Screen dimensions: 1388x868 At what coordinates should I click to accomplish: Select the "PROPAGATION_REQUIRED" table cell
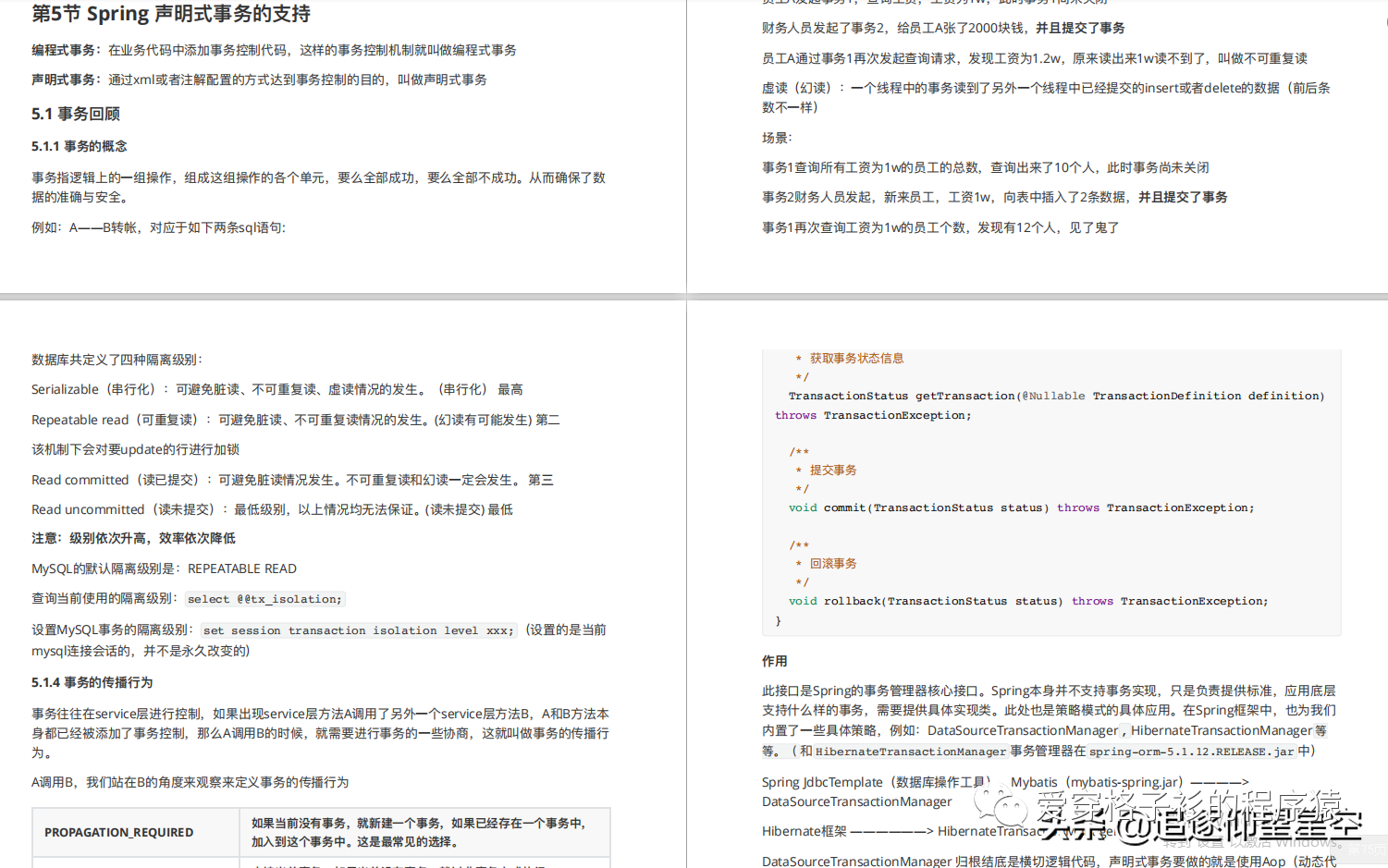(136, 832)
